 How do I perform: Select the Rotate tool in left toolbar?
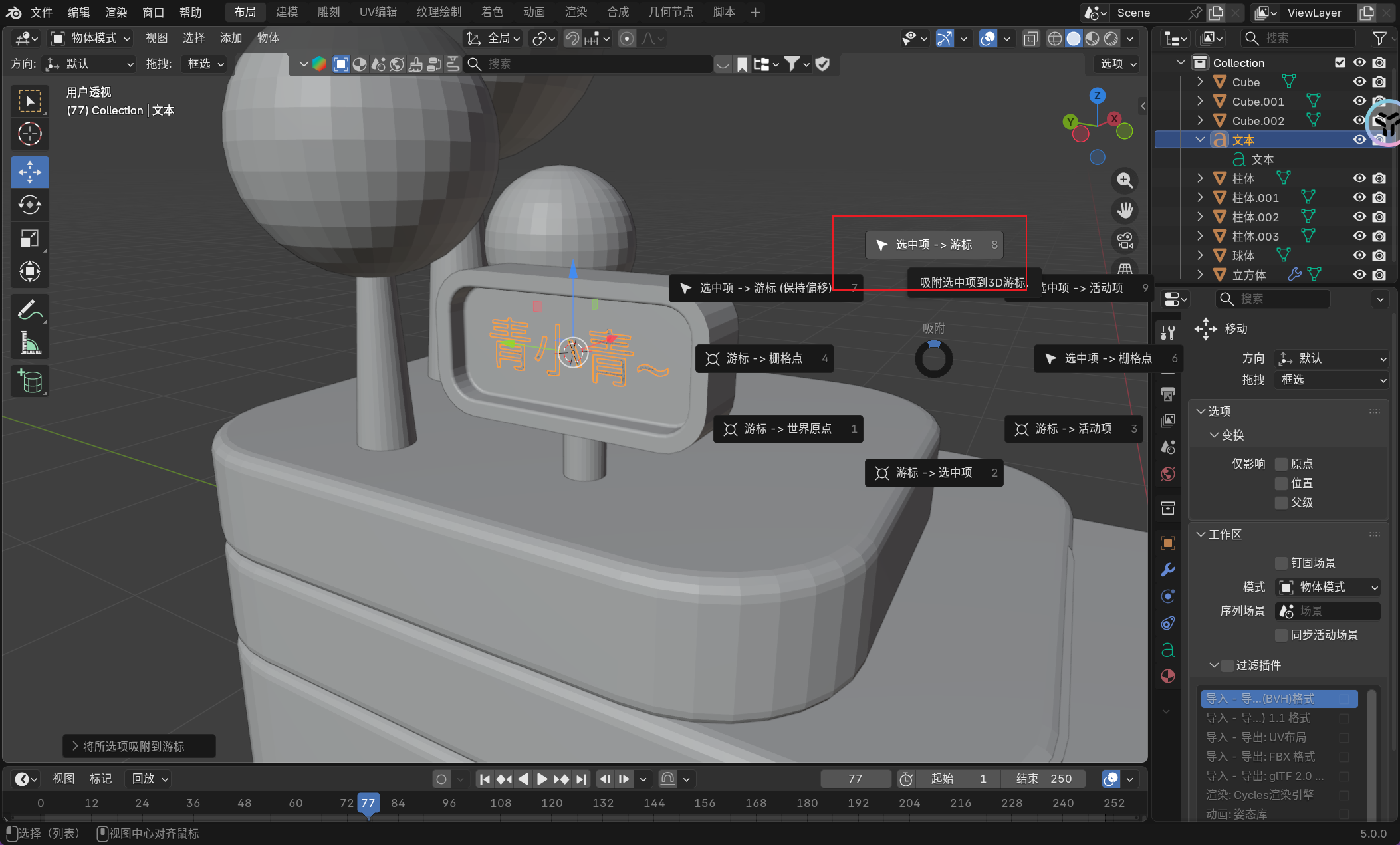click(29, 205)
